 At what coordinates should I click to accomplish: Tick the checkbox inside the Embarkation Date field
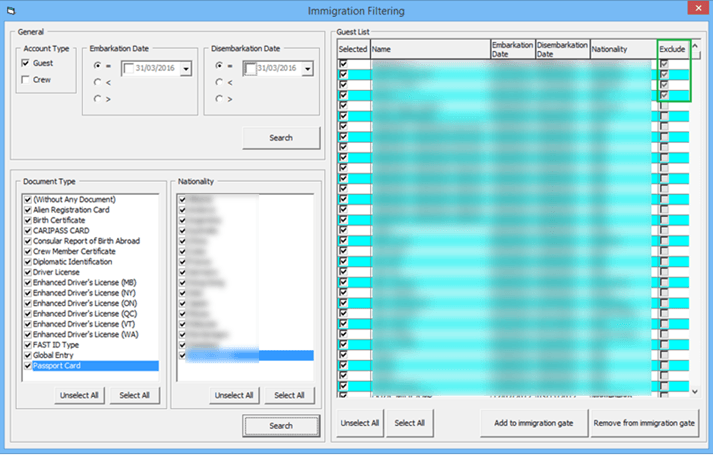[x=129, y=69]
